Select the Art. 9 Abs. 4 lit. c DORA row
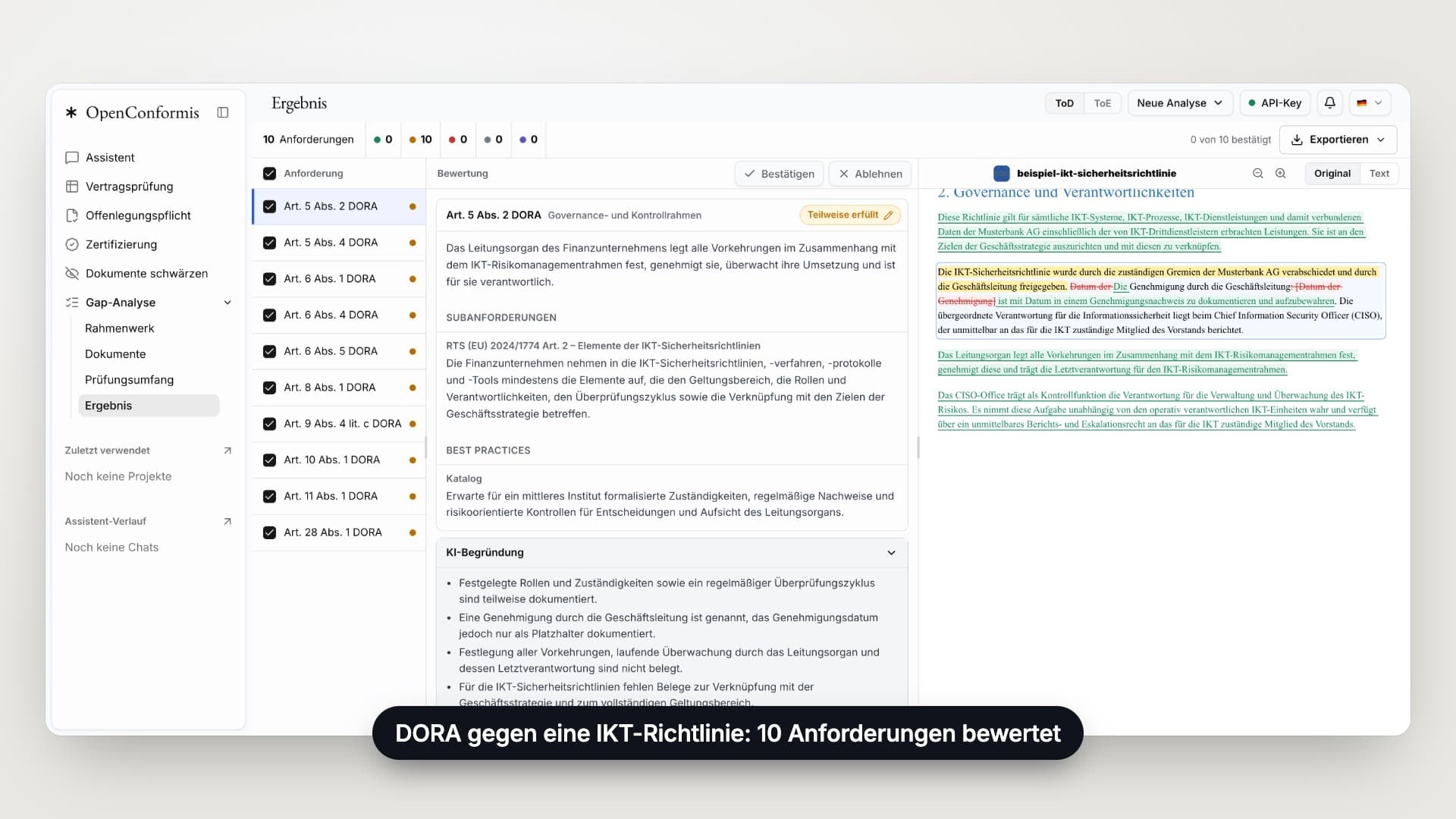Viewport: 1456px width, 819px height. click(339, 424)
